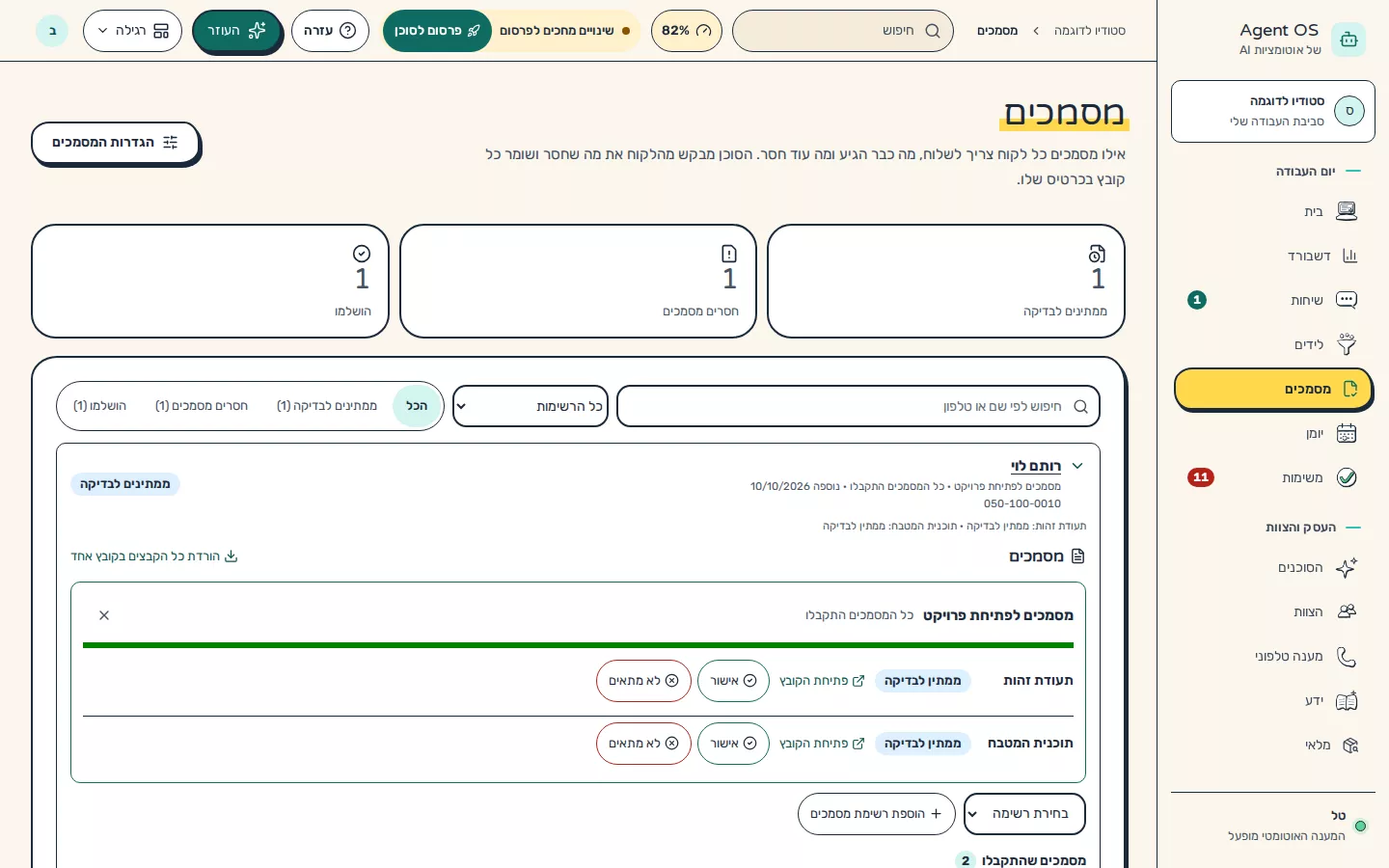This screenshot has width=1389, height=868.
Task: Open the משימות checkmark icon
Action: tap(1347, 477)
